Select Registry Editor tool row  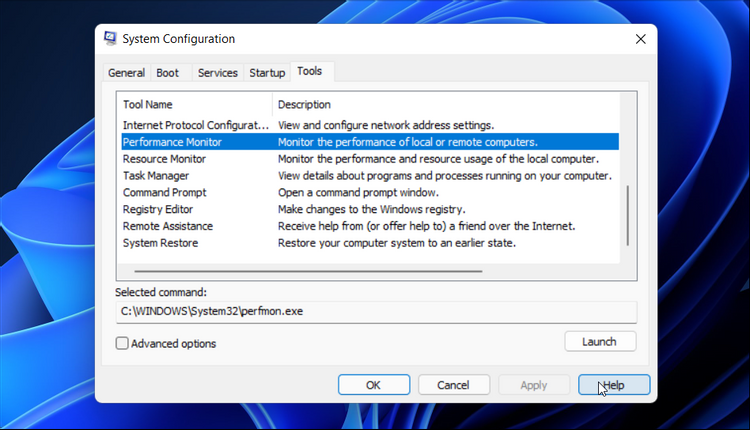point(158,209)
